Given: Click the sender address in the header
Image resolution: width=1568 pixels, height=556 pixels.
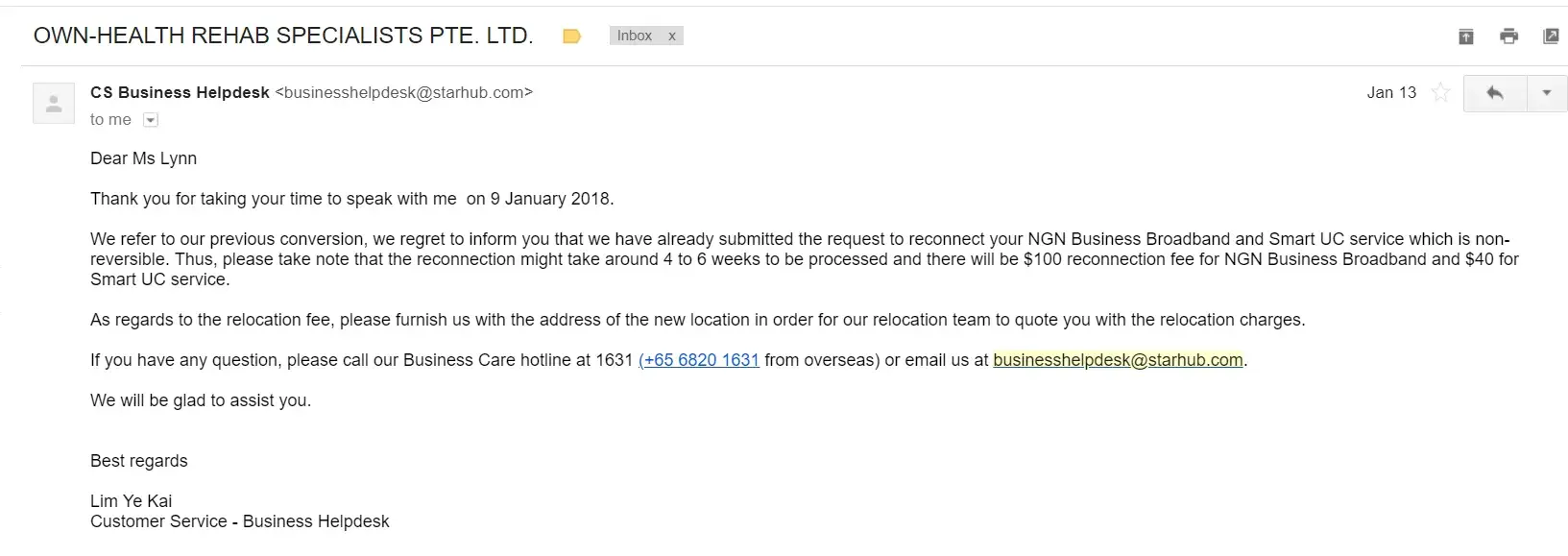Looking at the screenshot, I should pyautogui.click(x=403, y=93).
